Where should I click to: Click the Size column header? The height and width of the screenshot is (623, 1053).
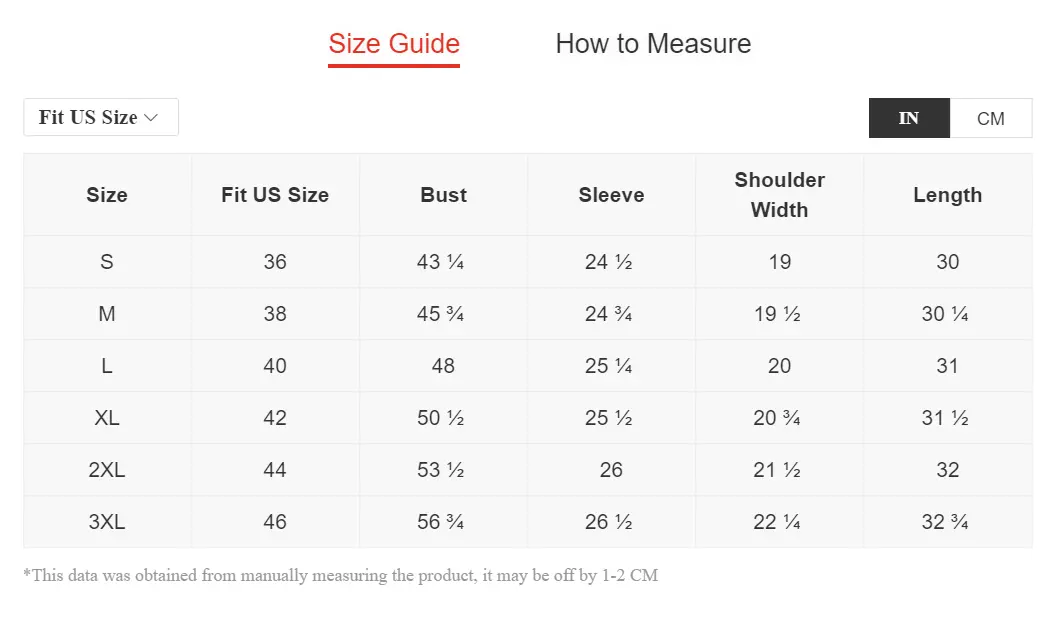click(107, 195)
